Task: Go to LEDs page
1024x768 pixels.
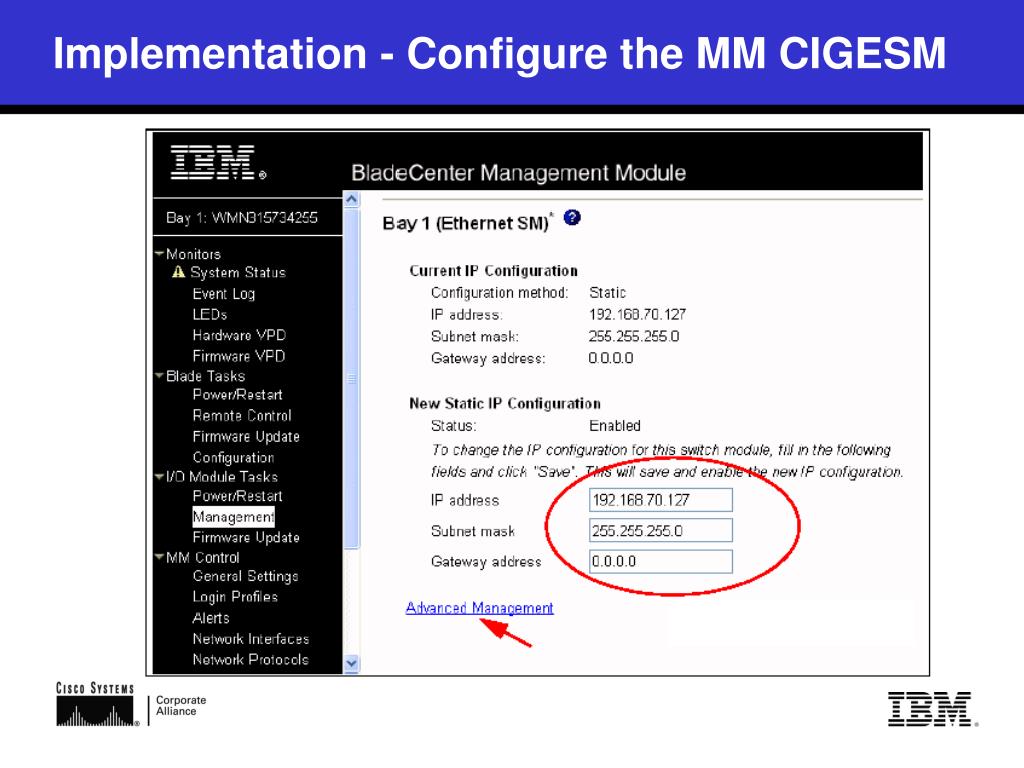Action: 210,315
